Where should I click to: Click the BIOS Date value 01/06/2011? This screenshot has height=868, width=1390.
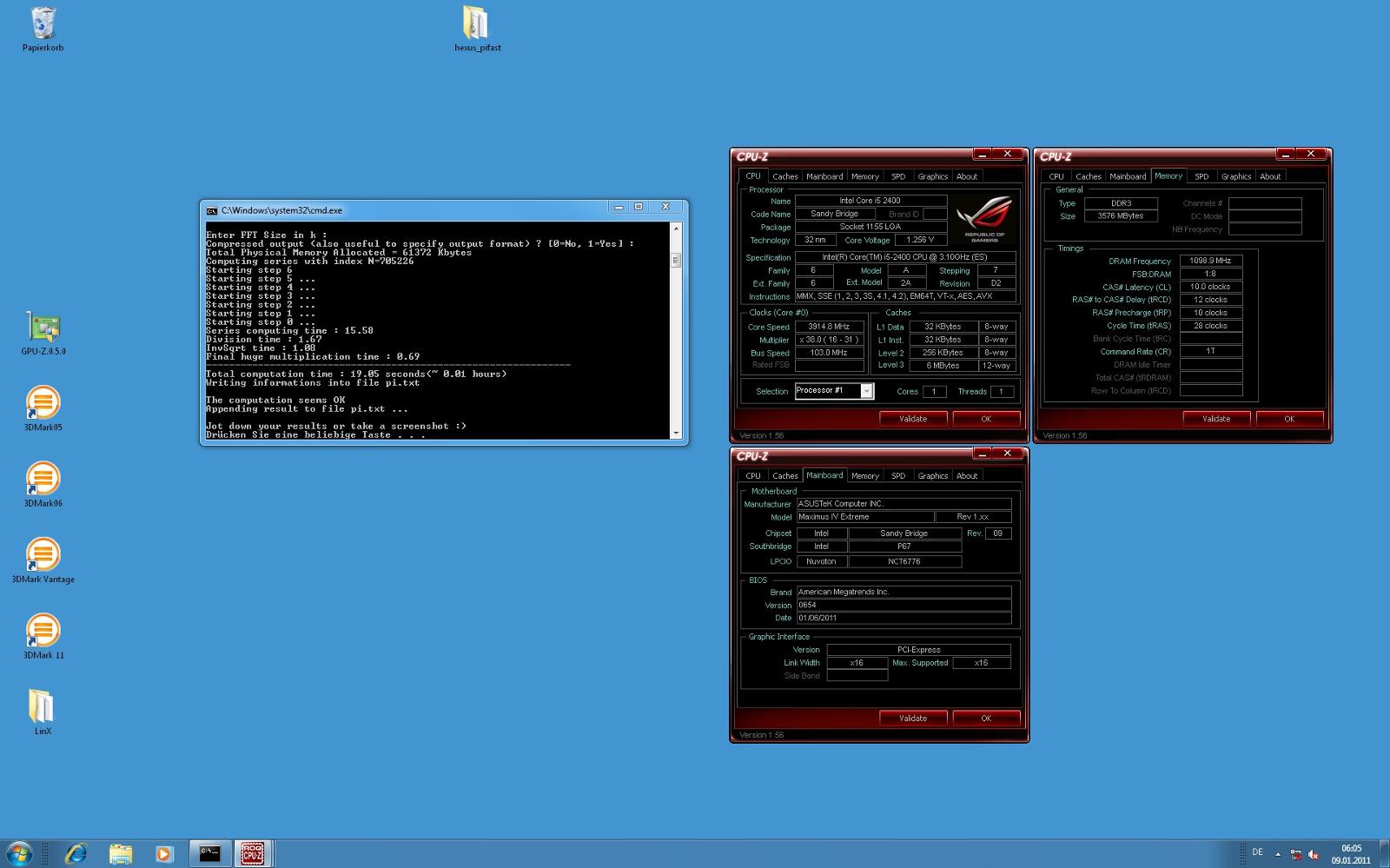(903, 618)
